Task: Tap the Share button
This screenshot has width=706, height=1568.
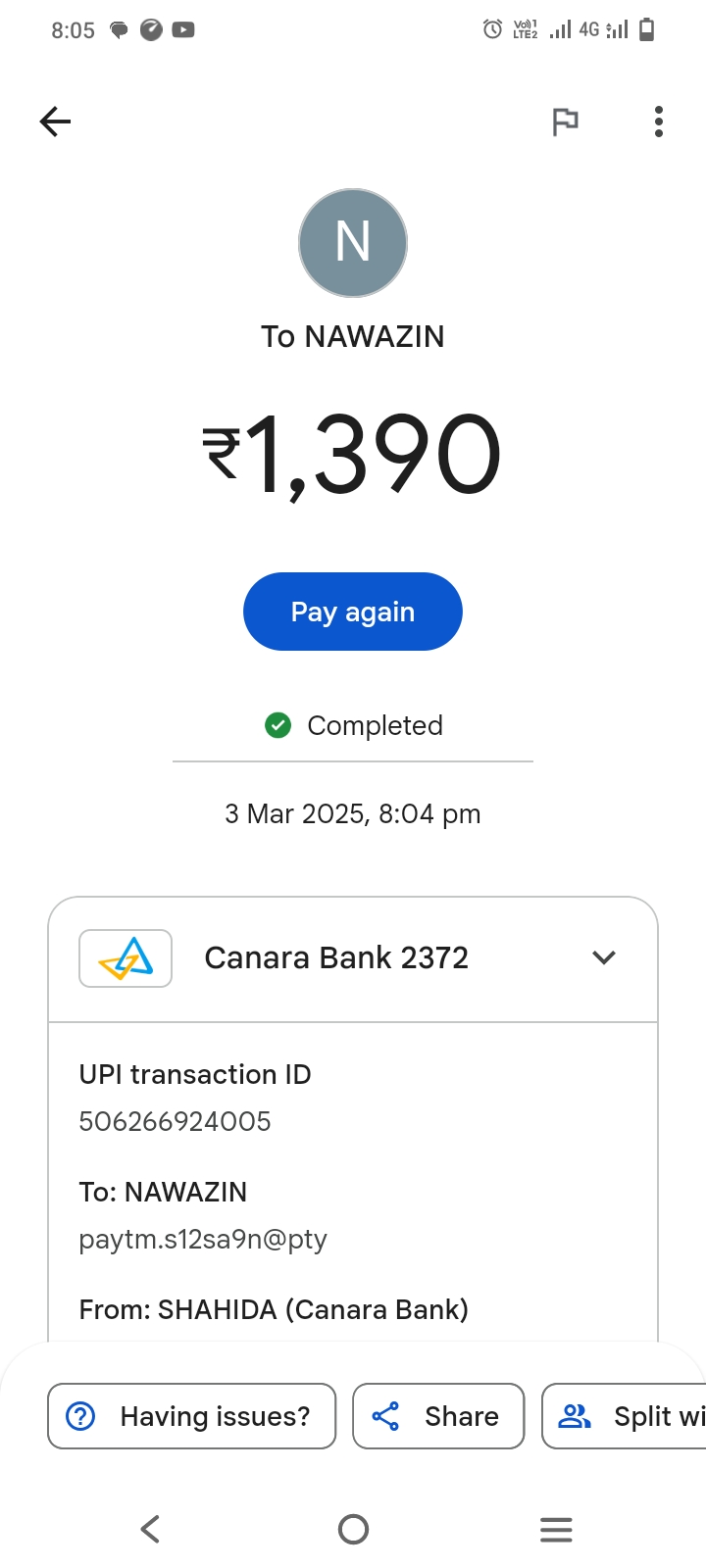Action: coord(438,1416)
